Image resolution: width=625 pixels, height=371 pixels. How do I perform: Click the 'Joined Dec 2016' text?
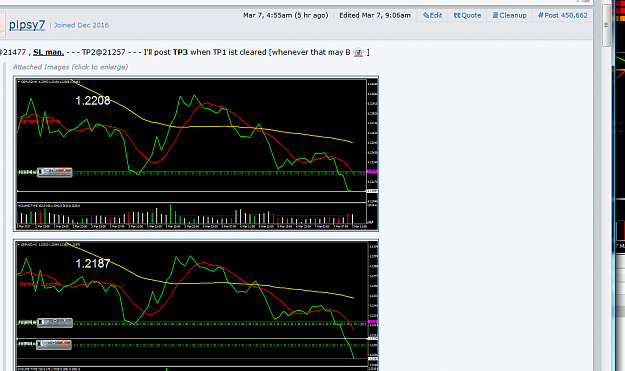81,25
